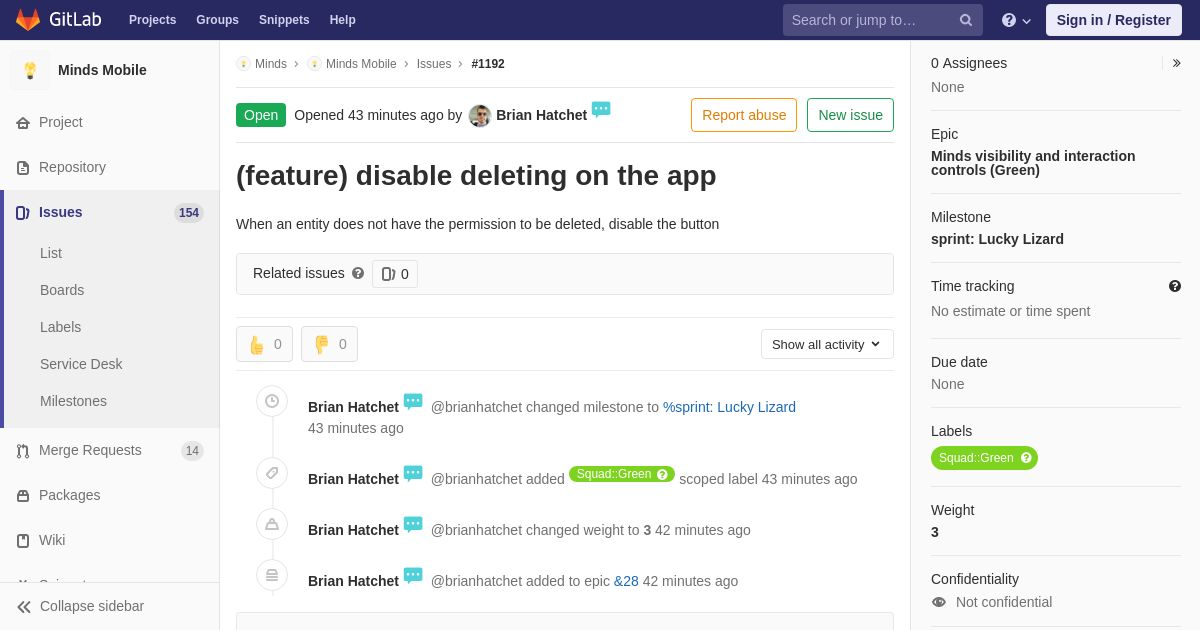Viewport: 1200px width, 630px height.
Task: Click the Related issues help icon
Action: point(358,273)
